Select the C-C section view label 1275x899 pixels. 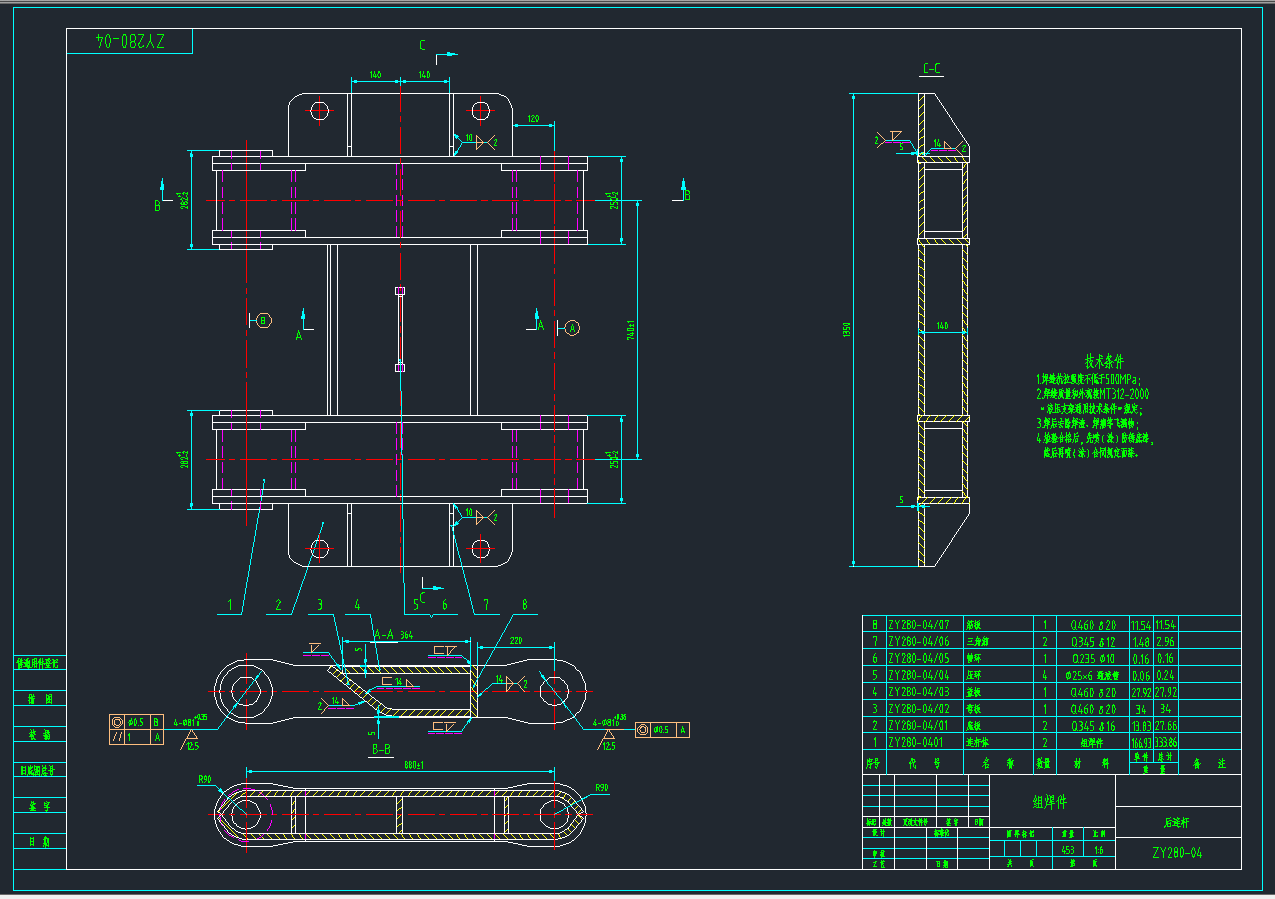[931, 69]
